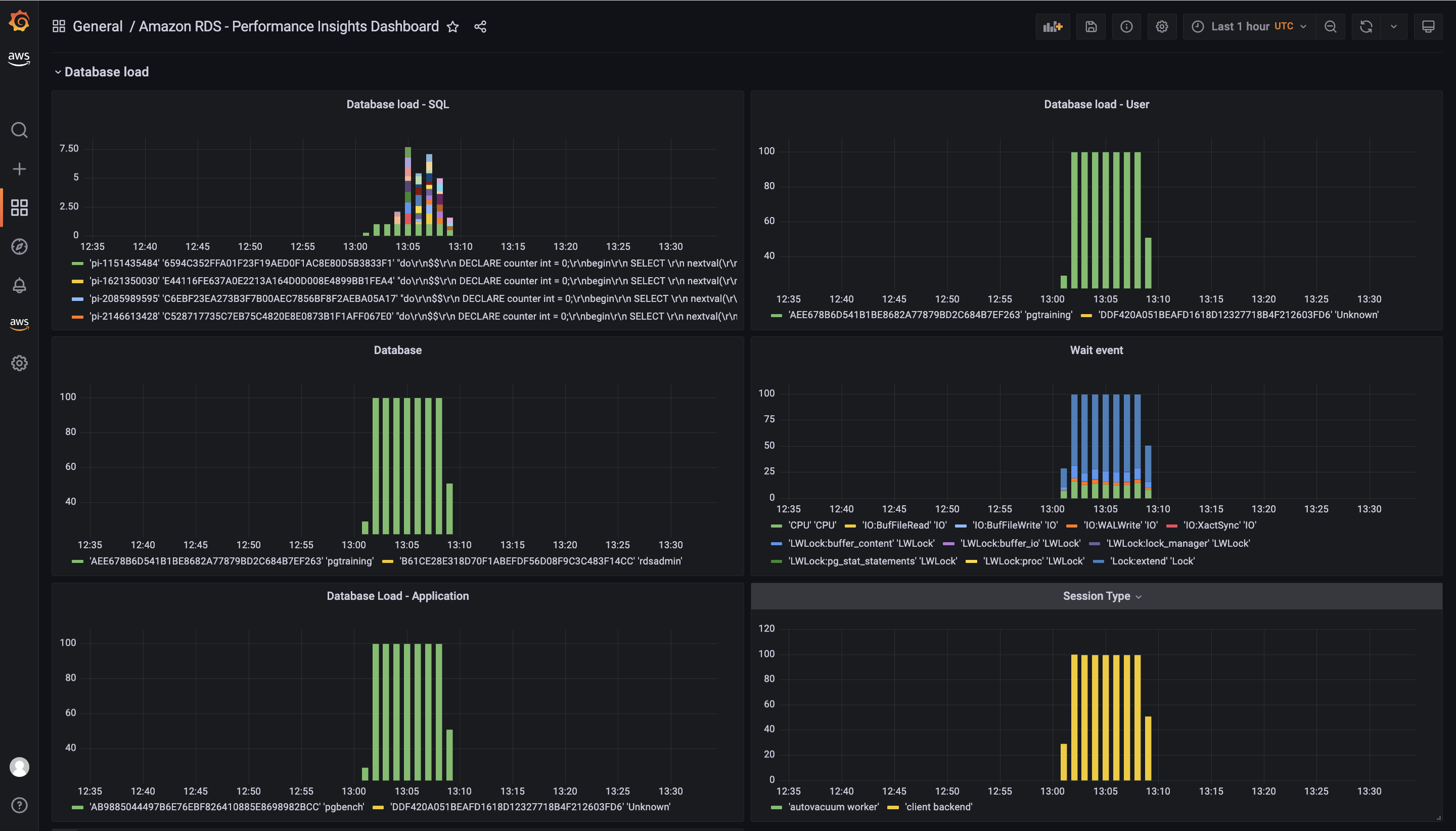1456x831 pixels.
Task: Toggle 'pi-2146613428' series in SQL legend
Action: click(x=413, y=316)
